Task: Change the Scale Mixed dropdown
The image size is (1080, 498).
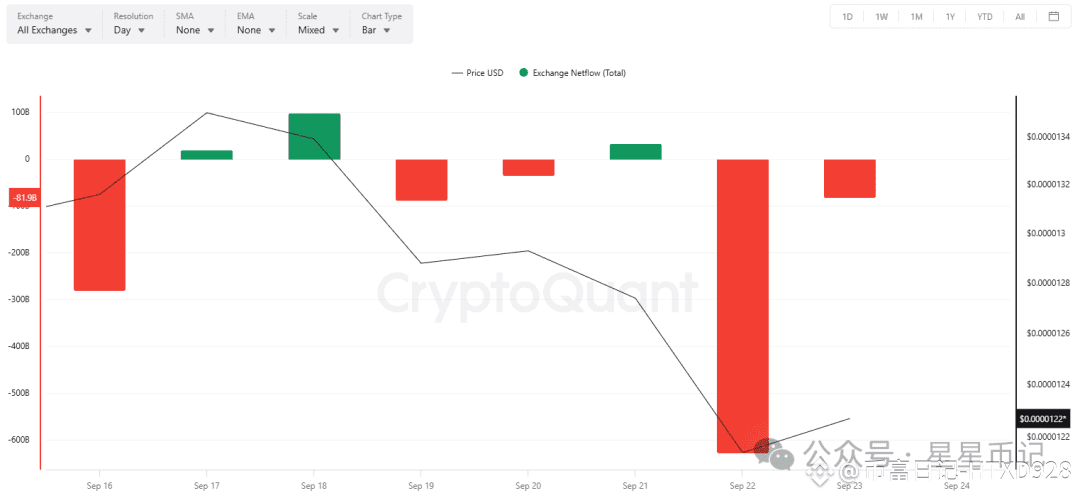Action: pos(318,25)
